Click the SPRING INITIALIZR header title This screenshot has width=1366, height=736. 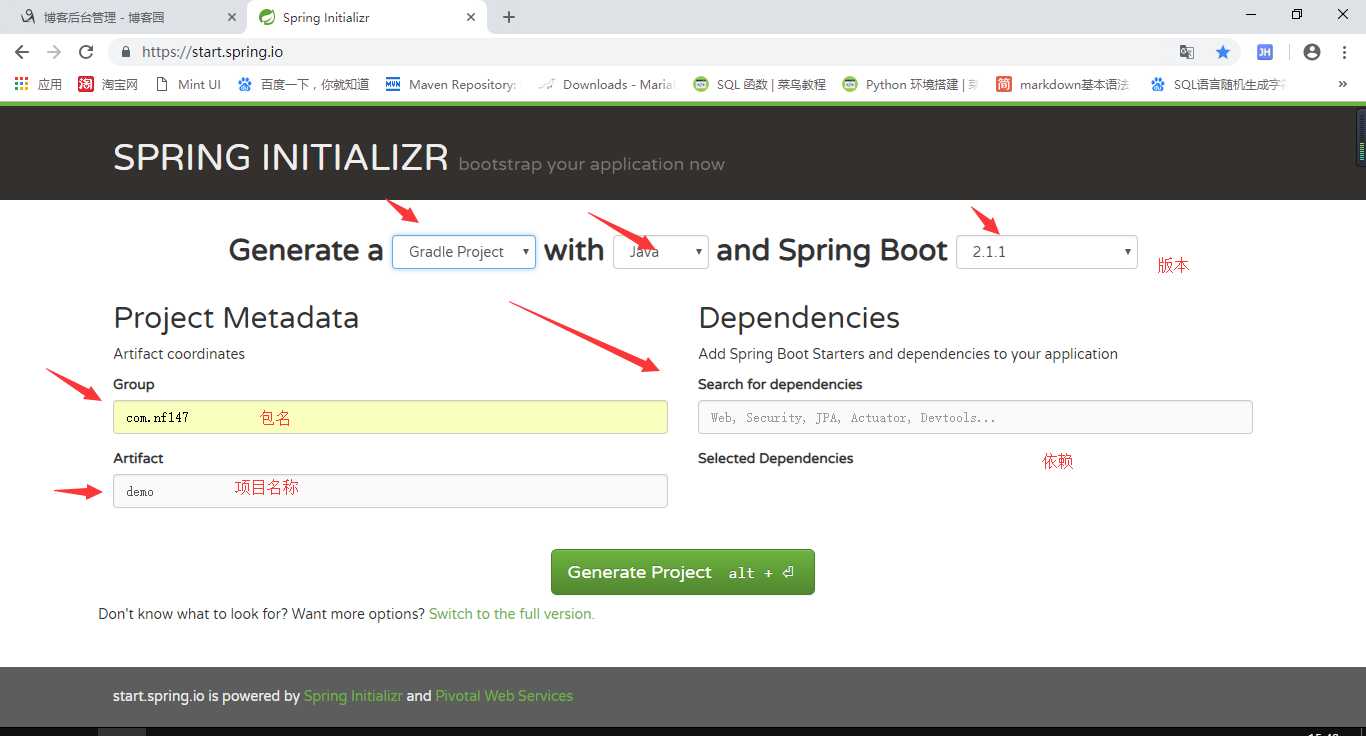[281, 158]
